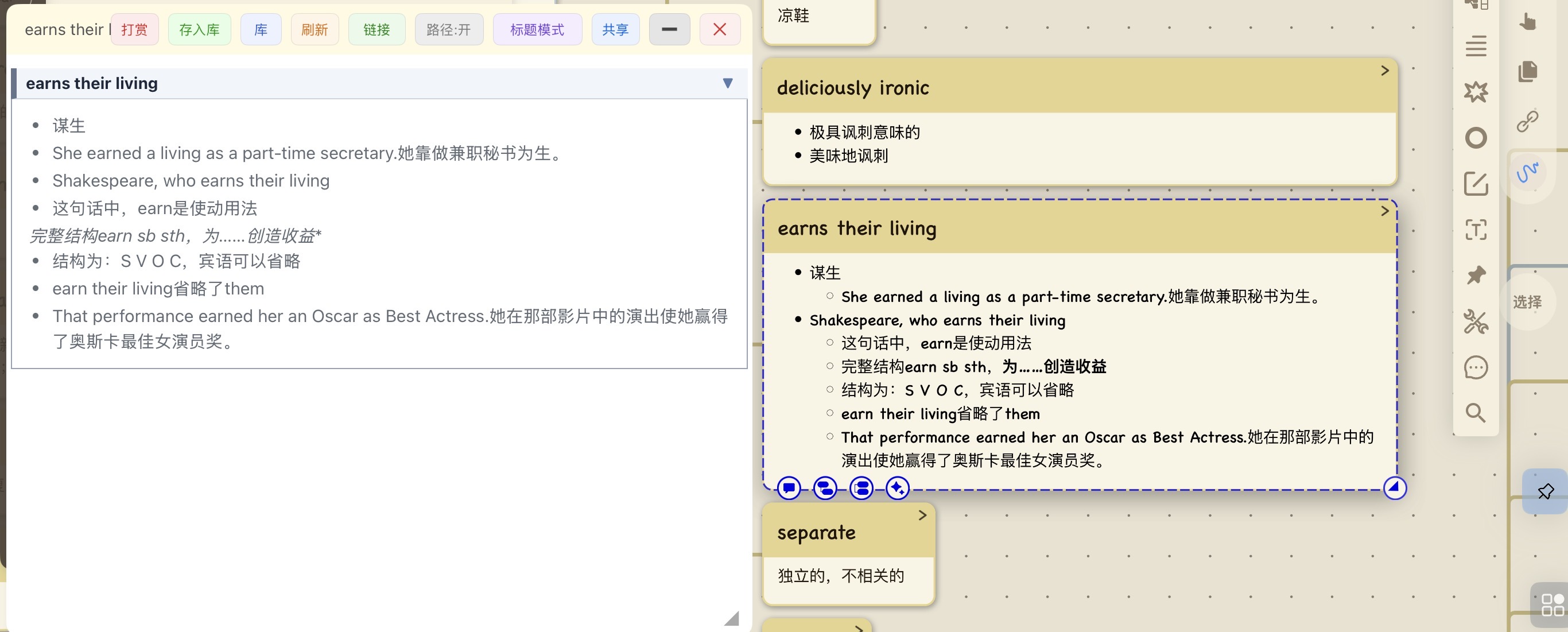Click the 链接 link menu button
The height and width of the screenshot is (632, 1568).
click(x=376, y=30)
